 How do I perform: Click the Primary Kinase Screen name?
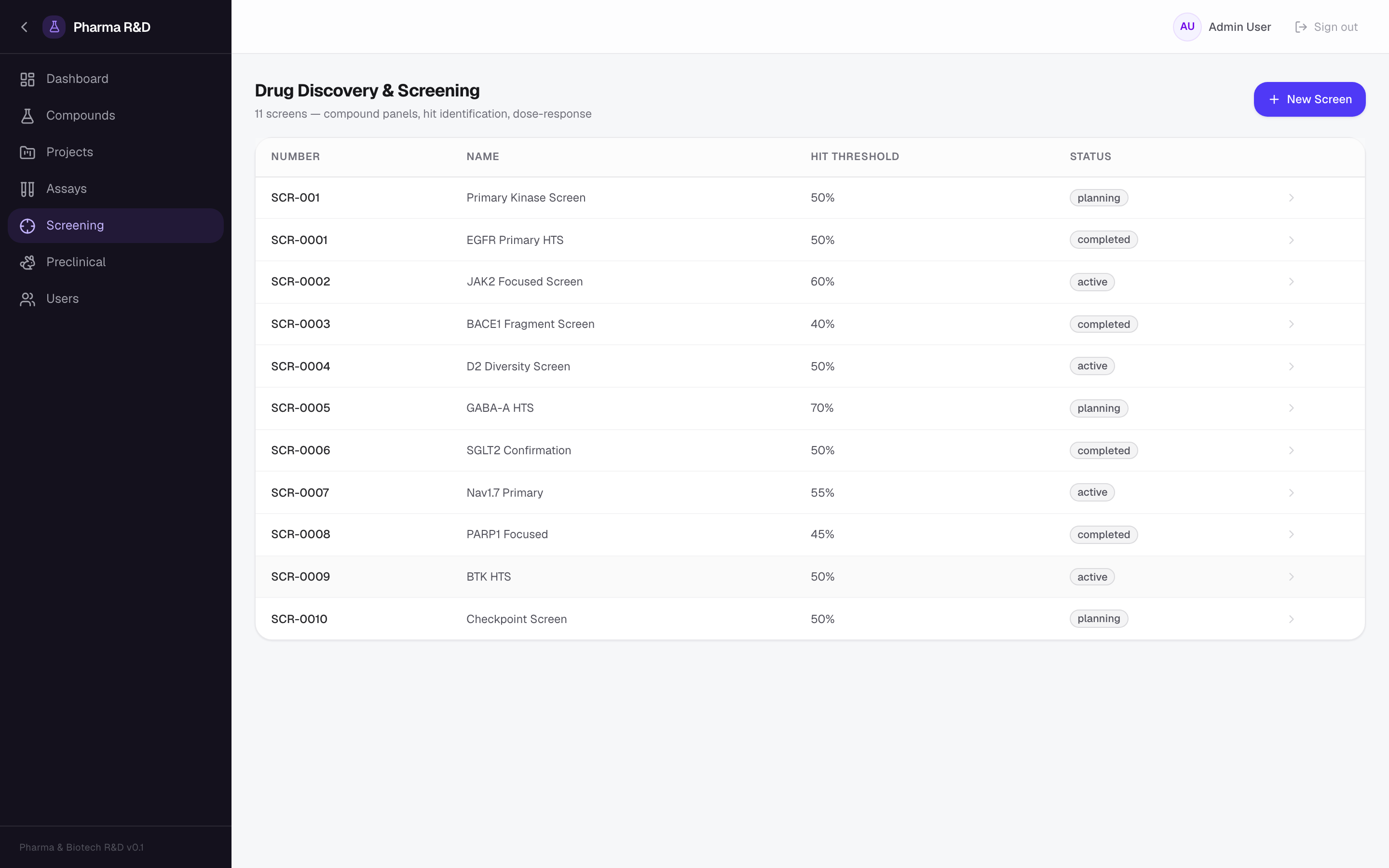click(526, 198)
